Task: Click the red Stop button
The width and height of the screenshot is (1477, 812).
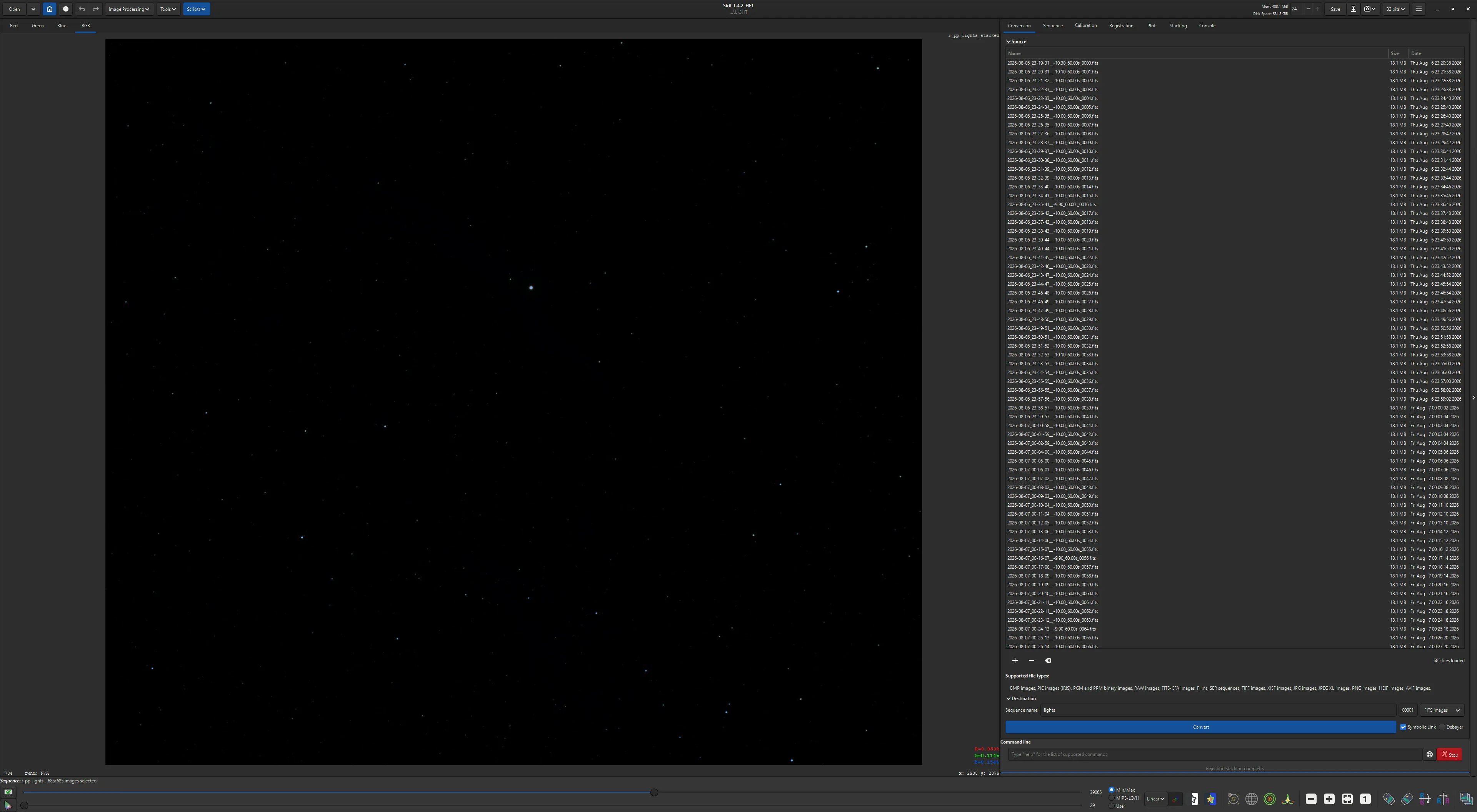Action: tap(1449, 754)
